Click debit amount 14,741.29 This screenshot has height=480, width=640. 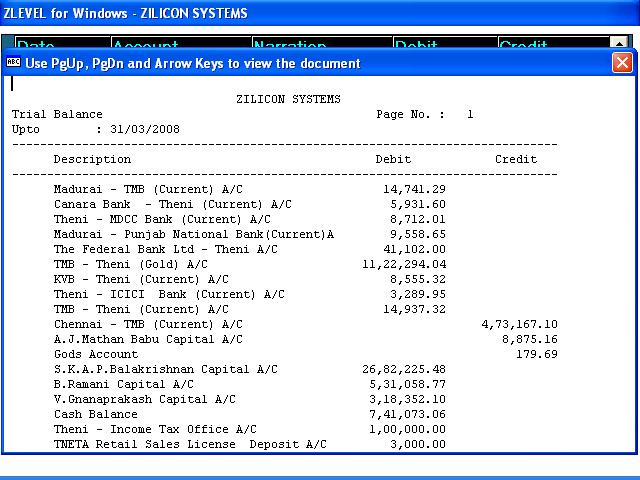[x=414, y=189]
